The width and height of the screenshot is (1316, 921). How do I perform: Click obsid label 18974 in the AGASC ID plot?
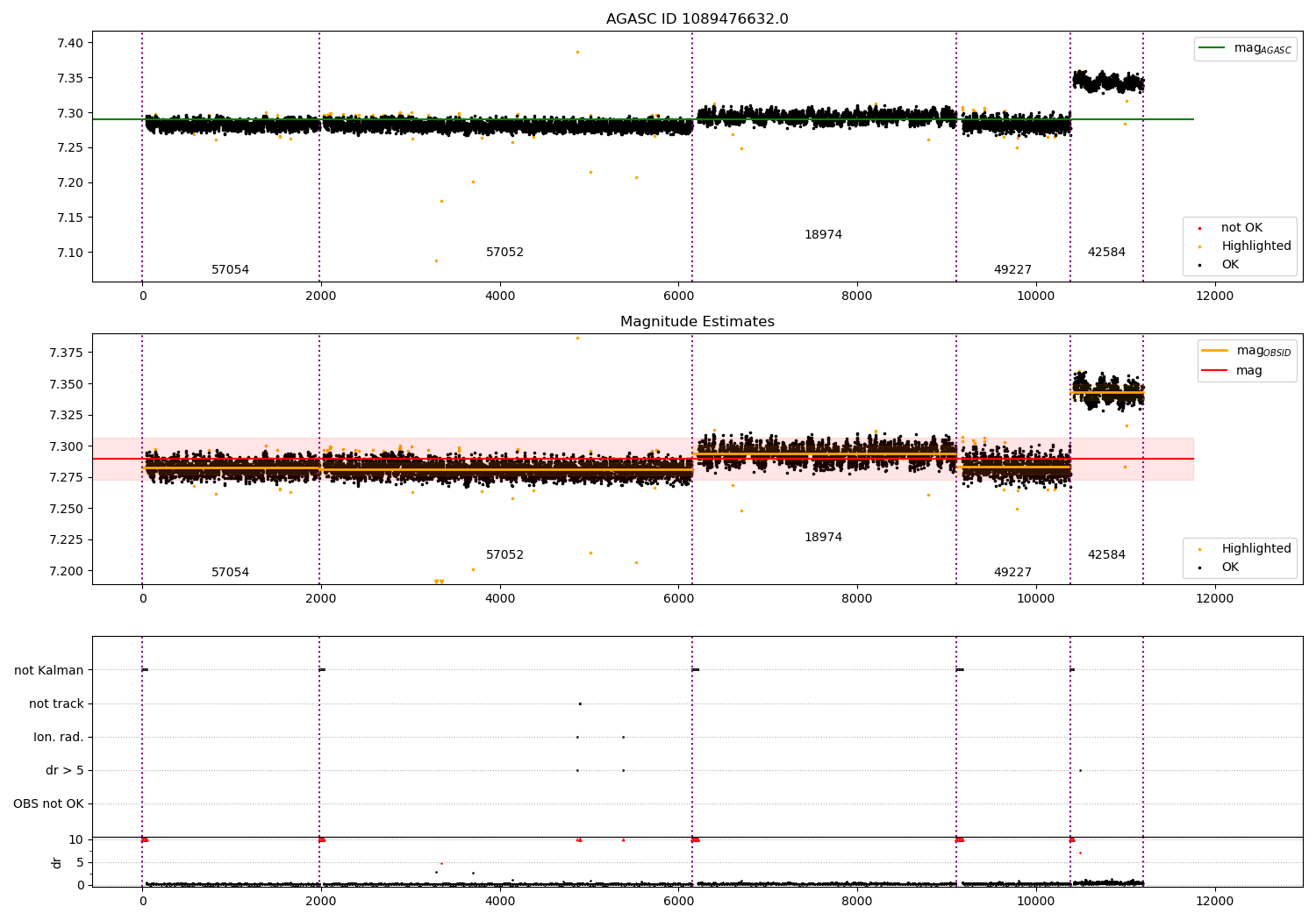pos(823,234)
